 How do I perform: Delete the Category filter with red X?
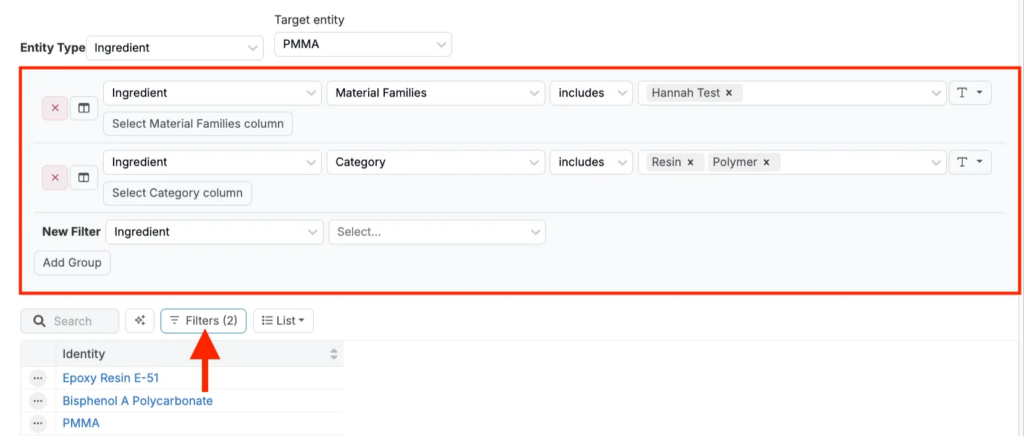[x=55, y=177]
